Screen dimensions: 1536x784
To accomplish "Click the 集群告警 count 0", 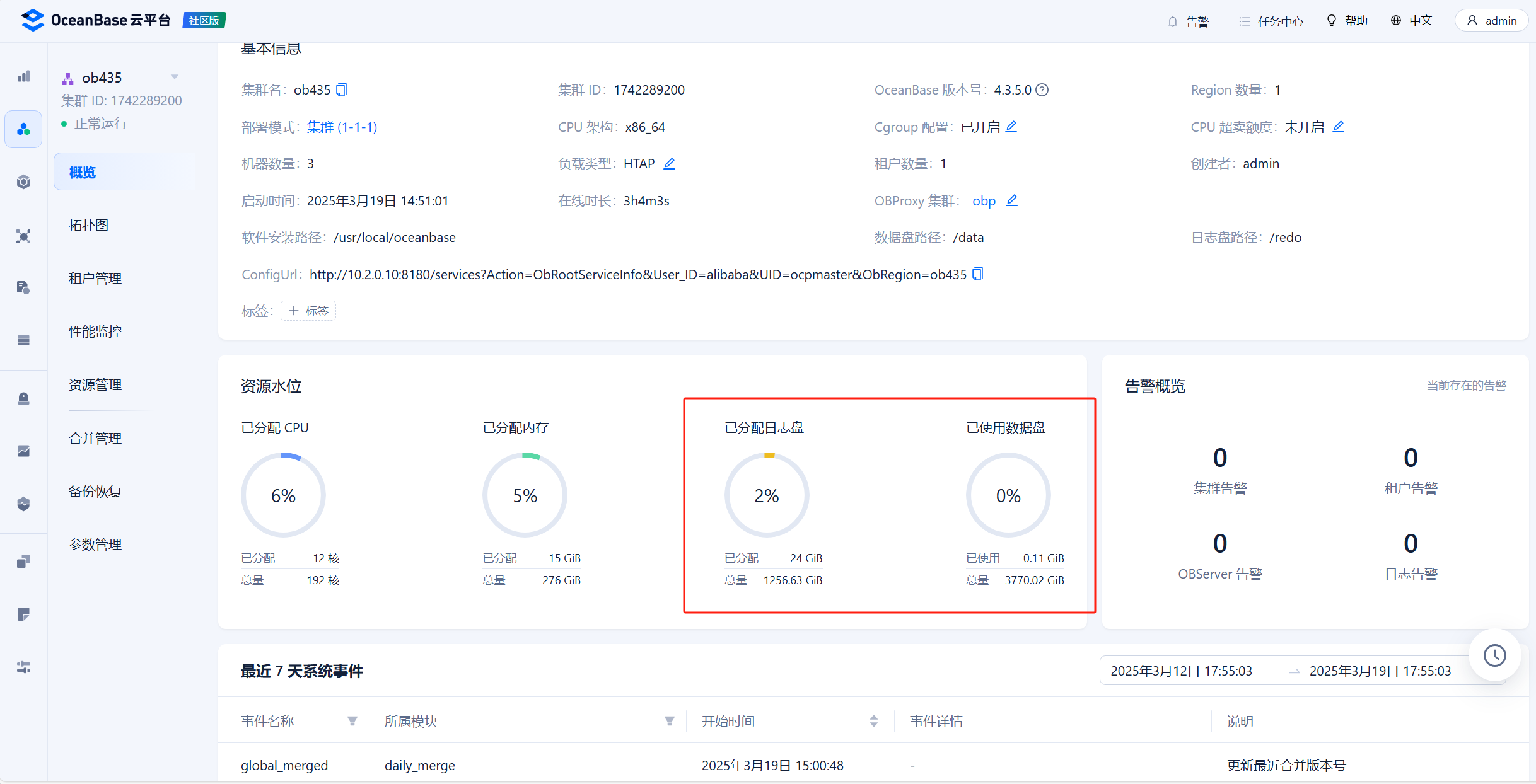I will (x=1220, y=458).
